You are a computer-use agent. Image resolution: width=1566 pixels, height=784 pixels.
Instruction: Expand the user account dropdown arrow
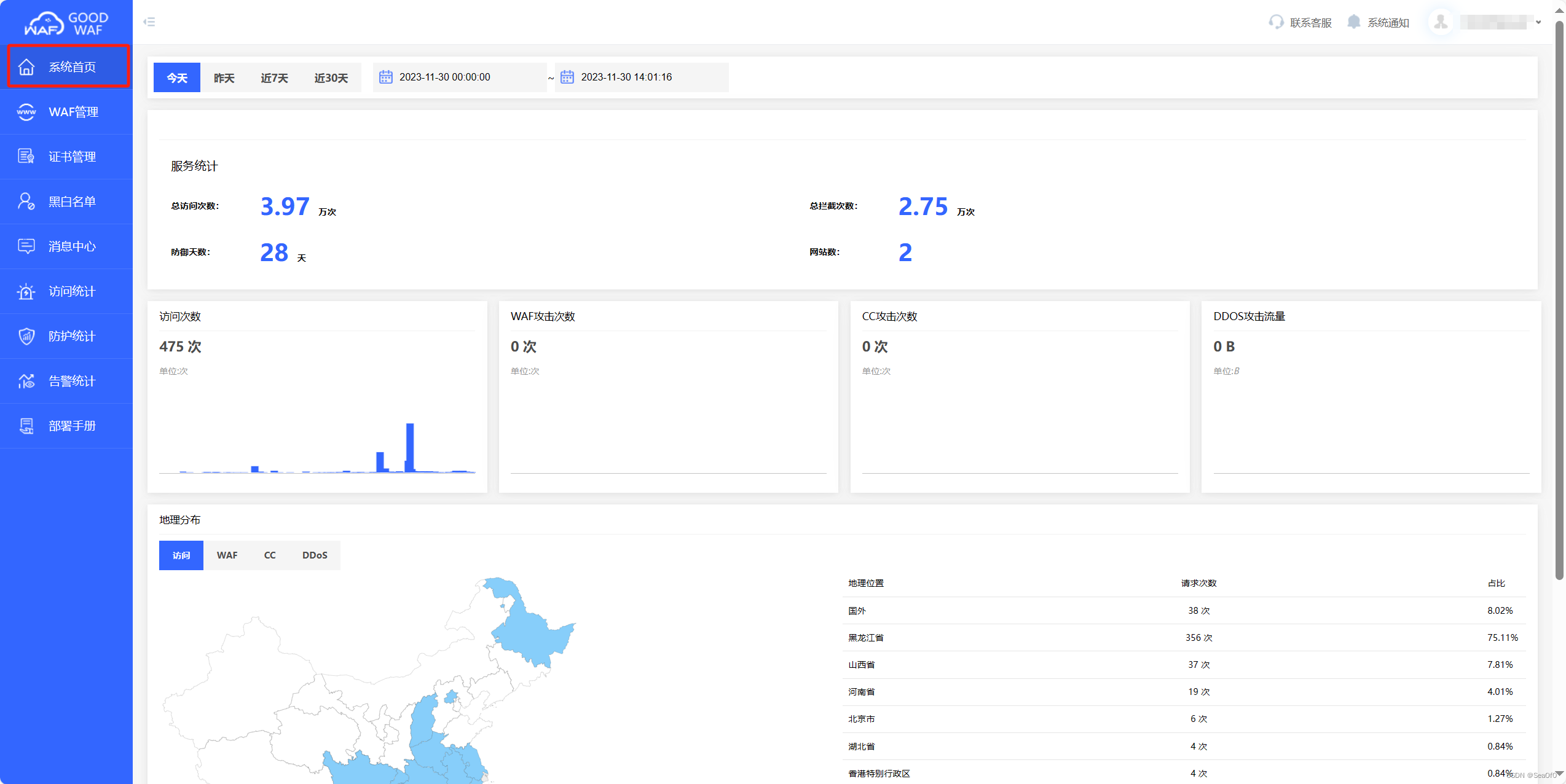tap(1538, 22)
